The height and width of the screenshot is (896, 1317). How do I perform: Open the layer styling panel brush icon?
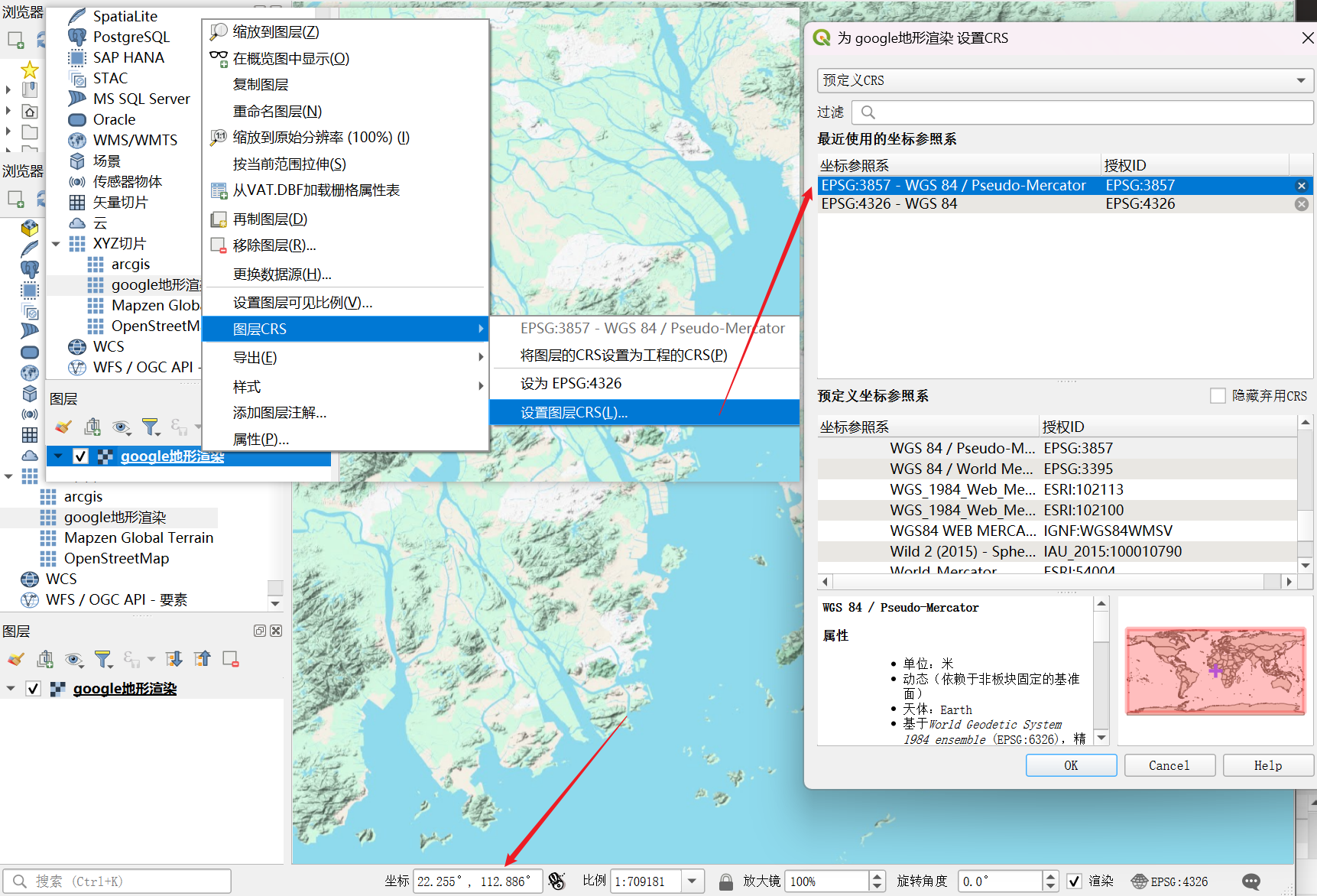pyautogui.click(x=15, y=659)
